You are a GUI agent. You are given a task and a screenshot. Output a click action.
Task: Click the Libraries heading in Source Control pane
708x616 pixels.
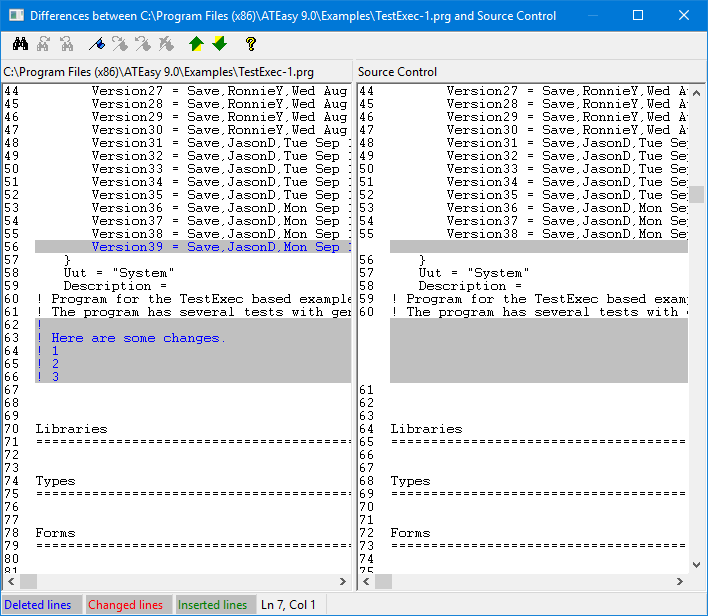click(x=426, y=429)
